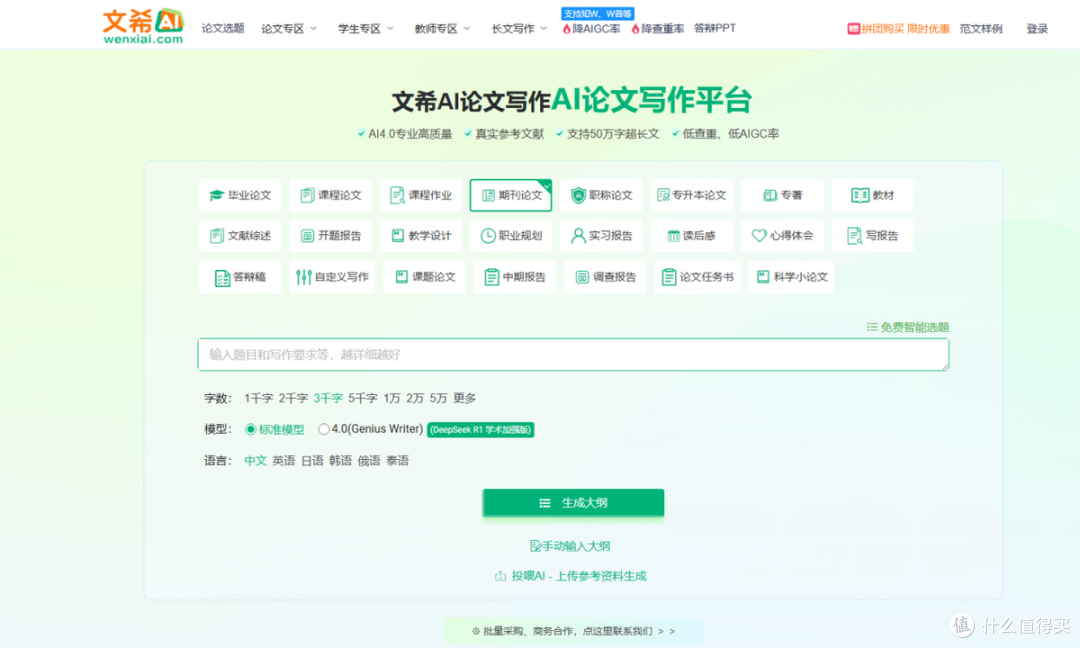Open the 批量采购、商务合作 contact banner
Viewport: 1080px width, 648px height.
[x=573, y=631]
